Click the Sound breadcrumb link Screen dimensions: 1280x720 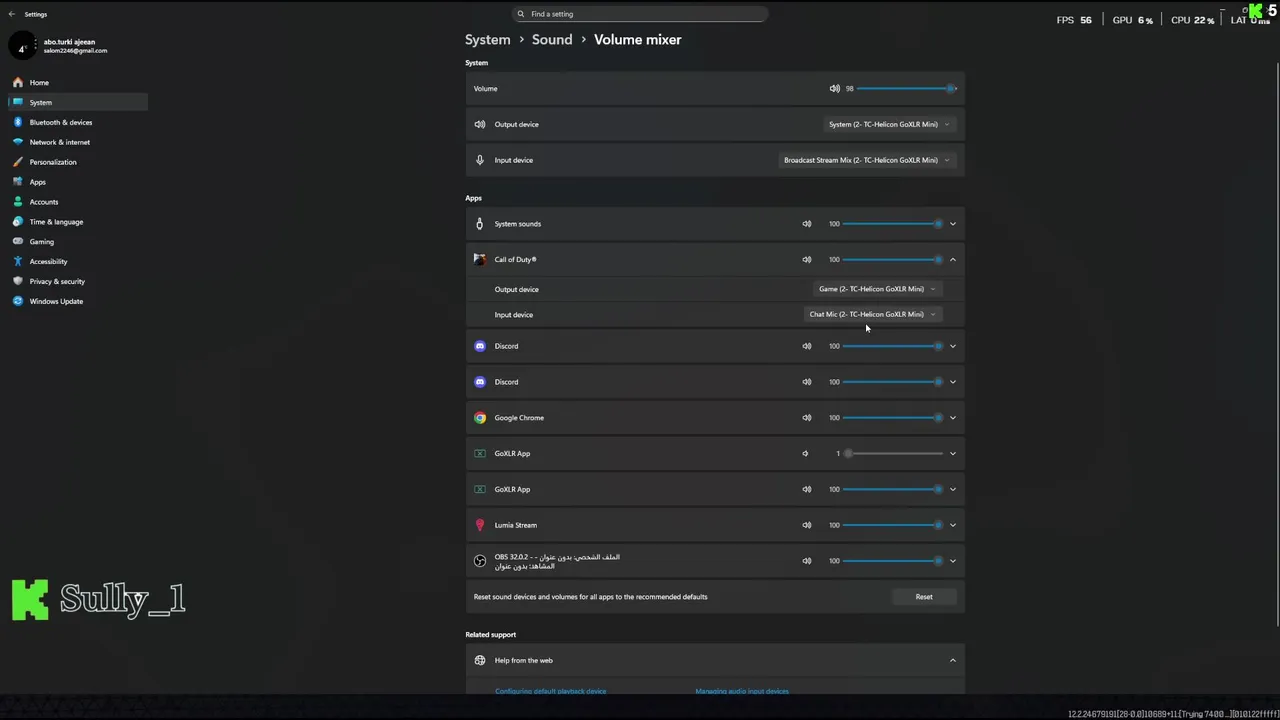(552, 40)
